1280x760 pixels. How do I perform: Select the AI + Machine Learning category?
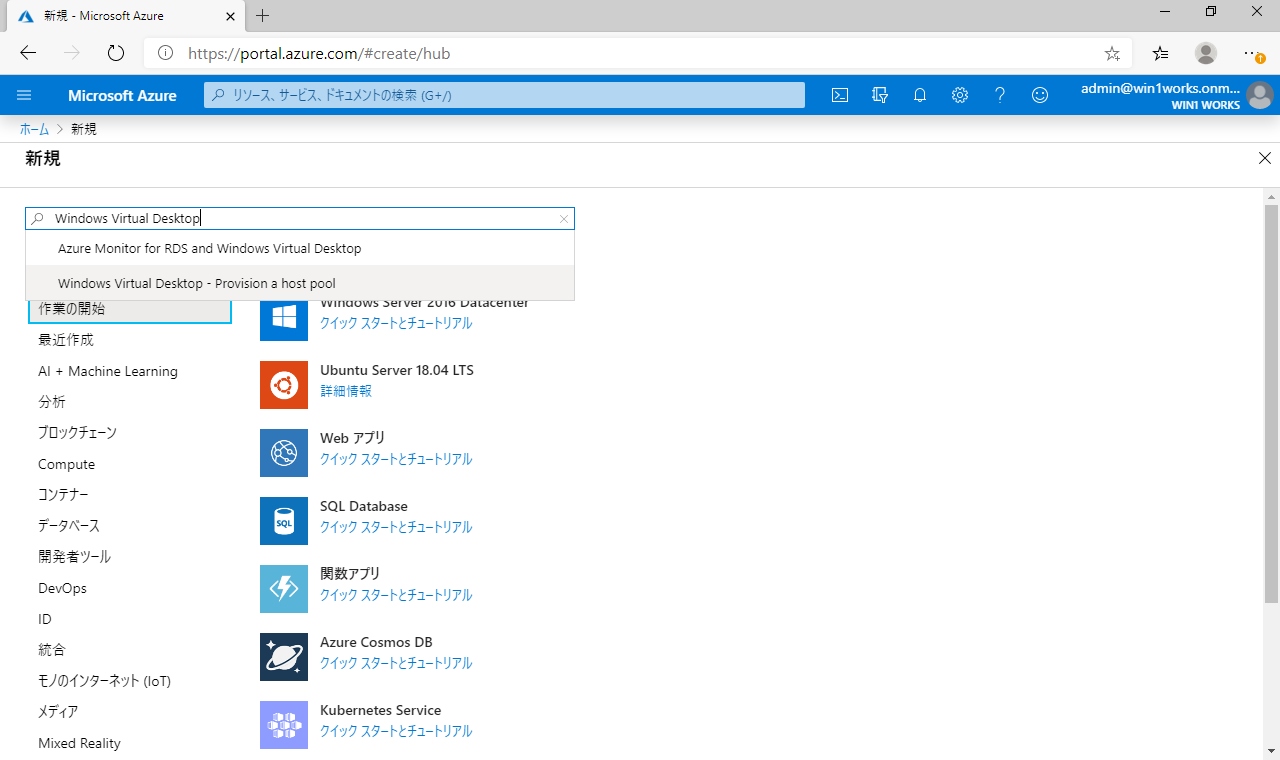[108, 371]
